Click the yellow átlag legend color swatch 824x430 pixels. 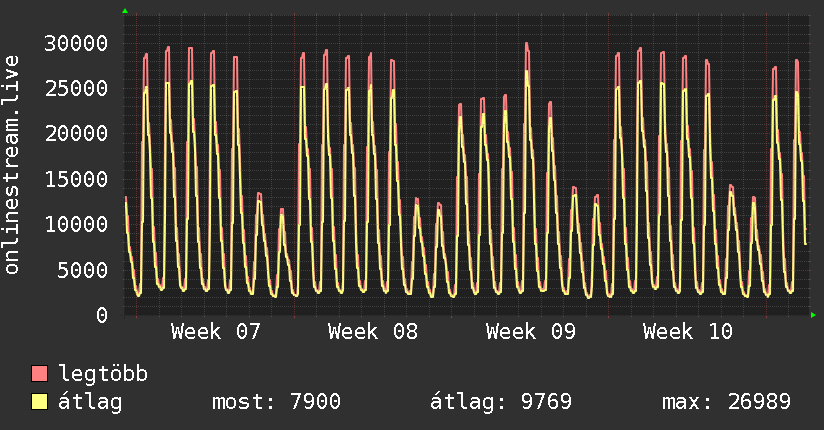tap(40, 403)
